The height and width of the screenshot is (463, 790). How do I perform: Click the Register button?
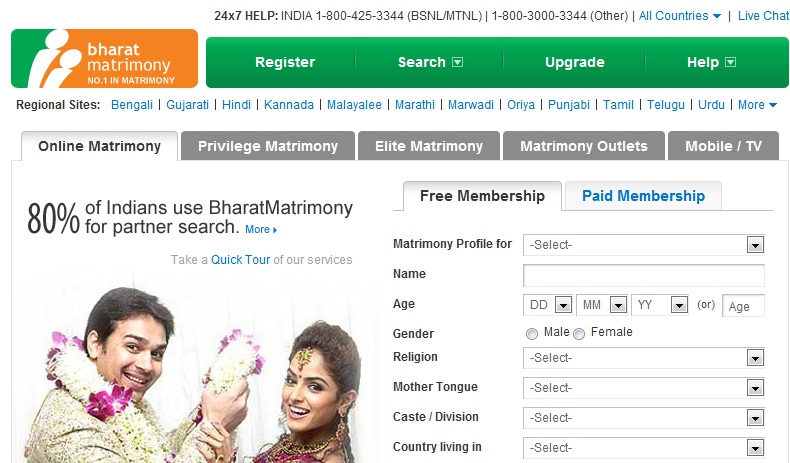(x=285, y=62)
